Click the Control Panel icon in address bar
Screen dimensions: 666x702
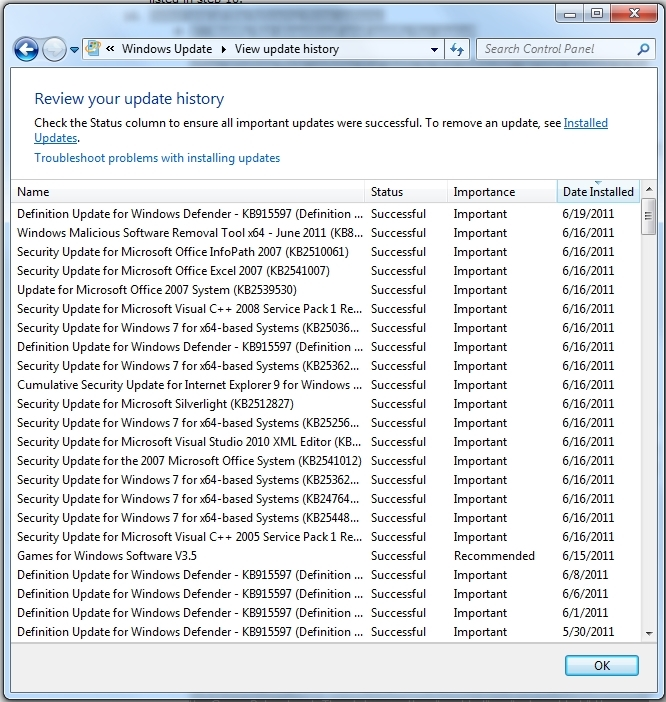coord(93,49)
